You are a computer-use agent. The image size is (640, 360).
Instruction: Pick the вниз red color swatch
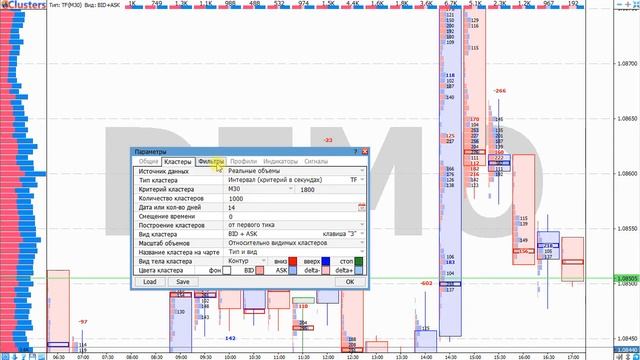[292, 261]
